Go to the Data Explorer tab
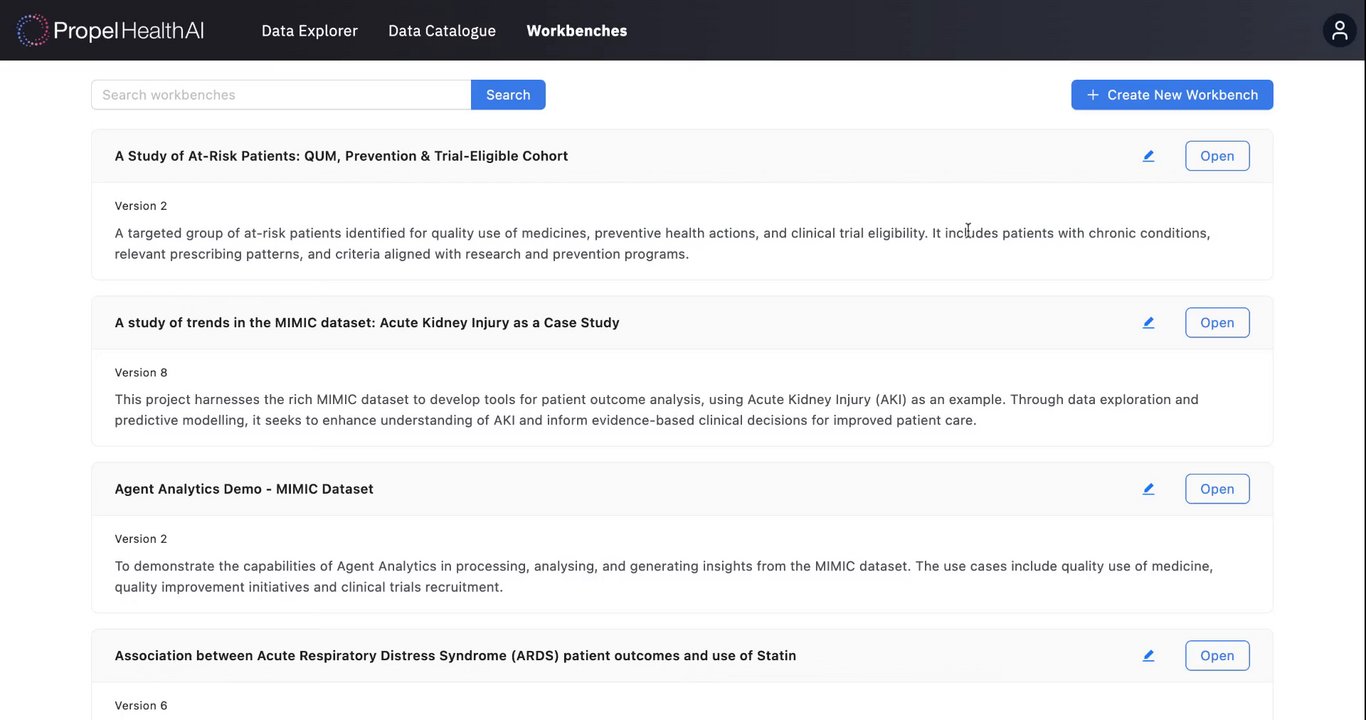The image size is (1366, 720). click(x=309, y=30)
